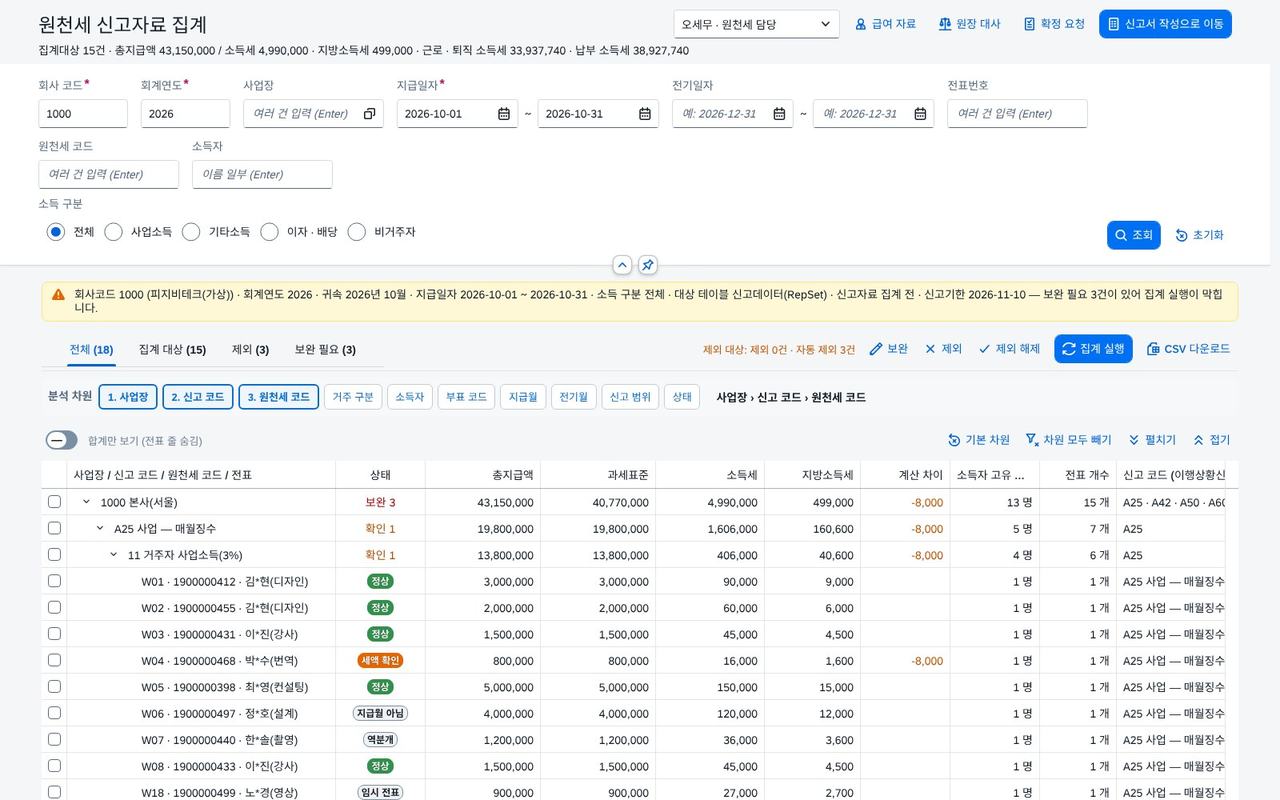Select the 비거주자 radio button
Viewport: 1280px width, 800px height.
357,232
